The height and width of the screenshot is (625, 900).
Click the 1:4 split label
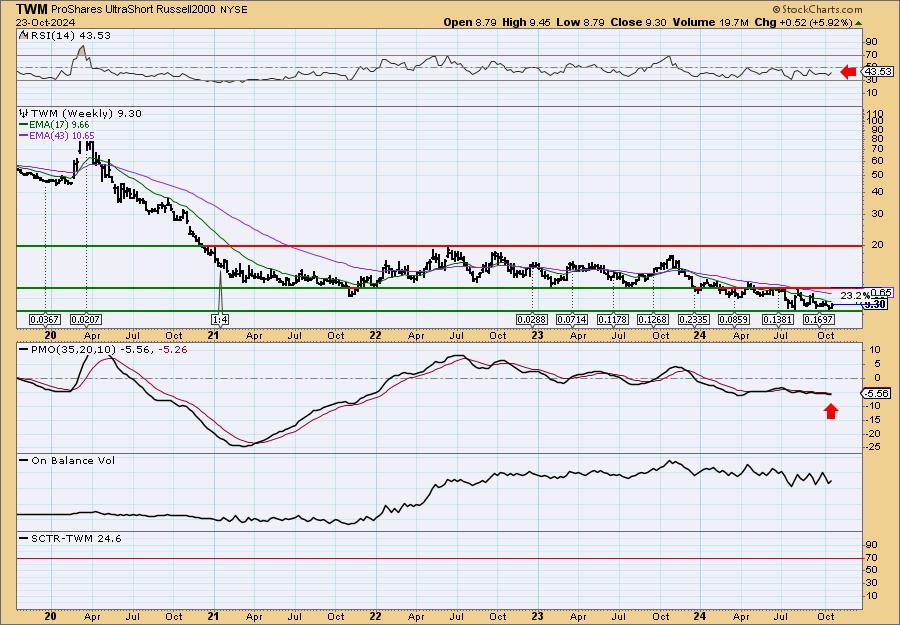(x=220, y=319)
